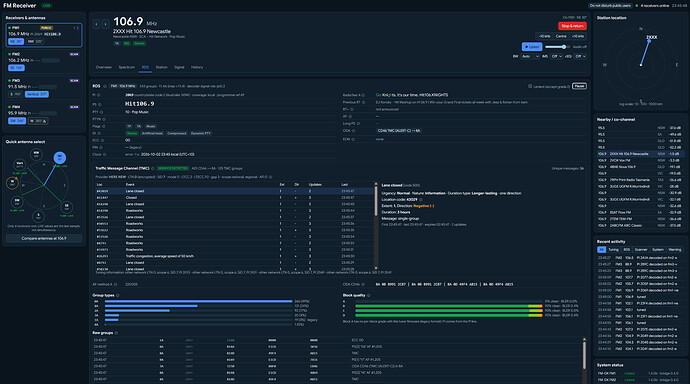
Task: Open the RDS tab
Action: pos(145,67)
